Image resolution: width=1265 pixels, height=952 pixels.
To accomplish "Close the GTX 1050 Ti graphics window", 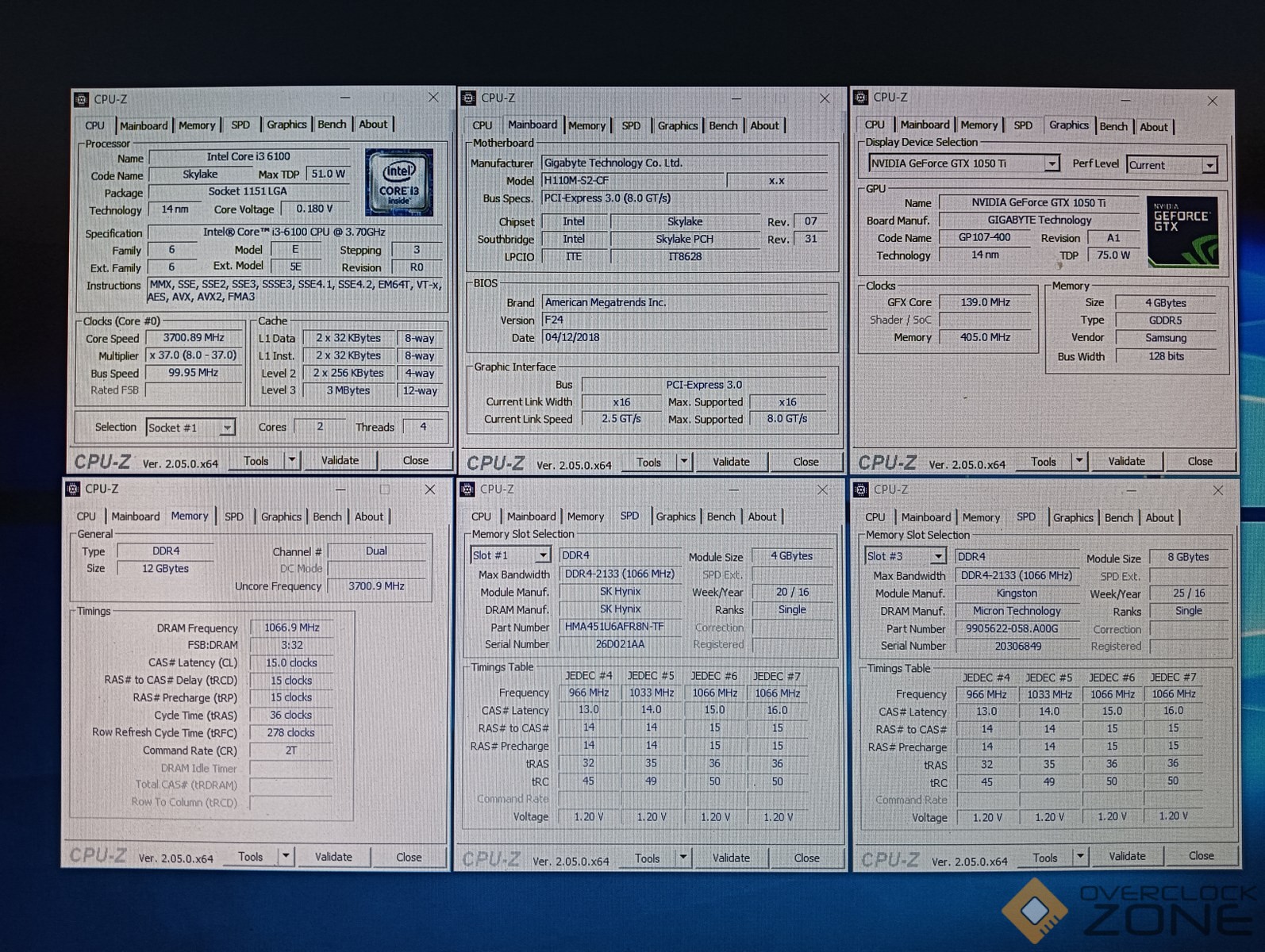I will click(1212, 101).
